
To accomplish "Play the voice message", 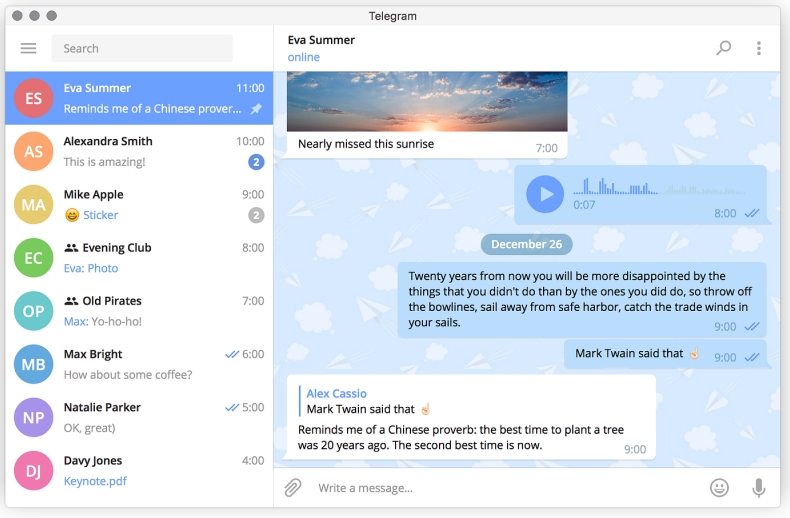I will [545, 194].
